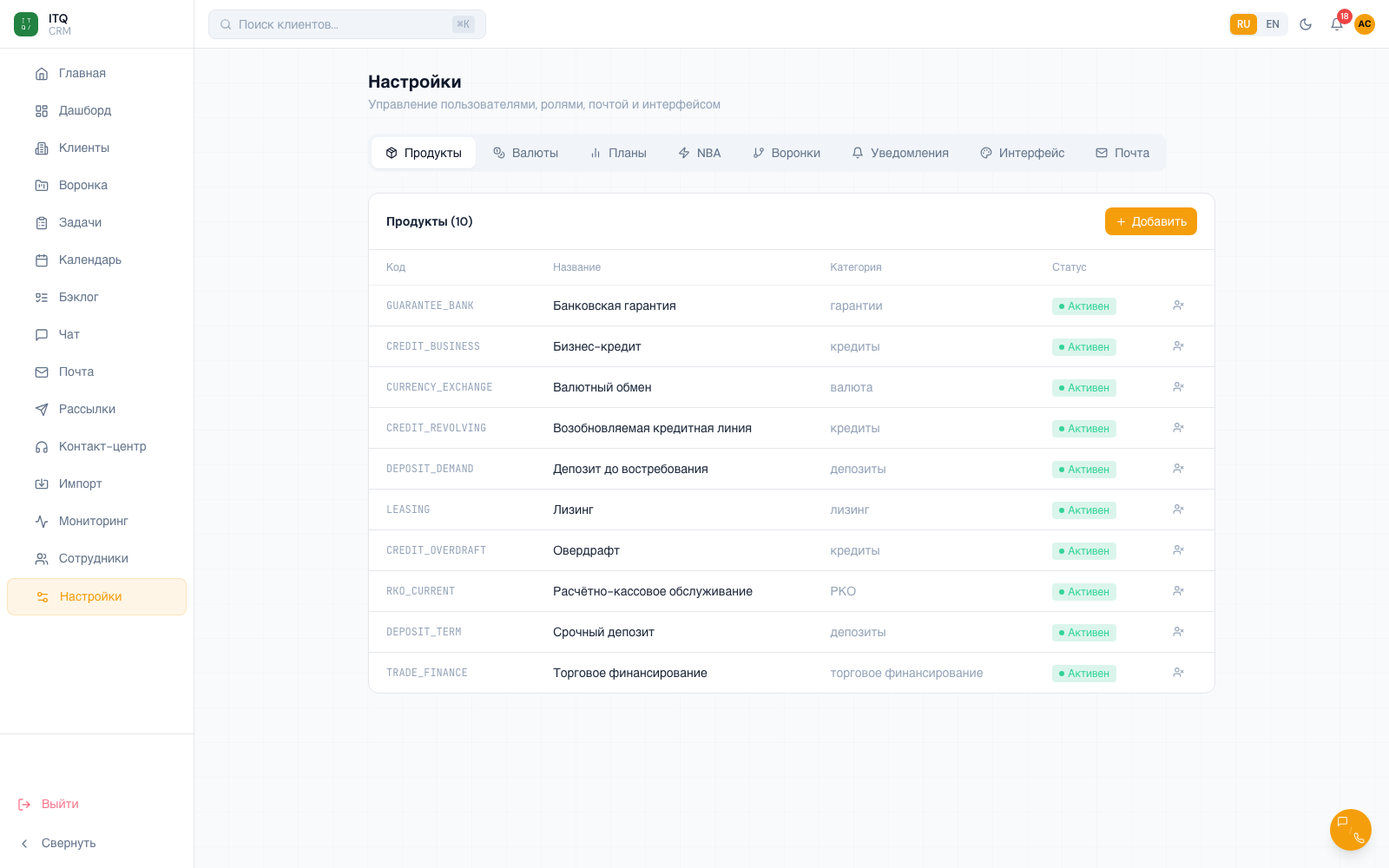Screen dimensions: 1389x868
Task: Switch to the Уведомления tab
Action: [x=900, y=153]
